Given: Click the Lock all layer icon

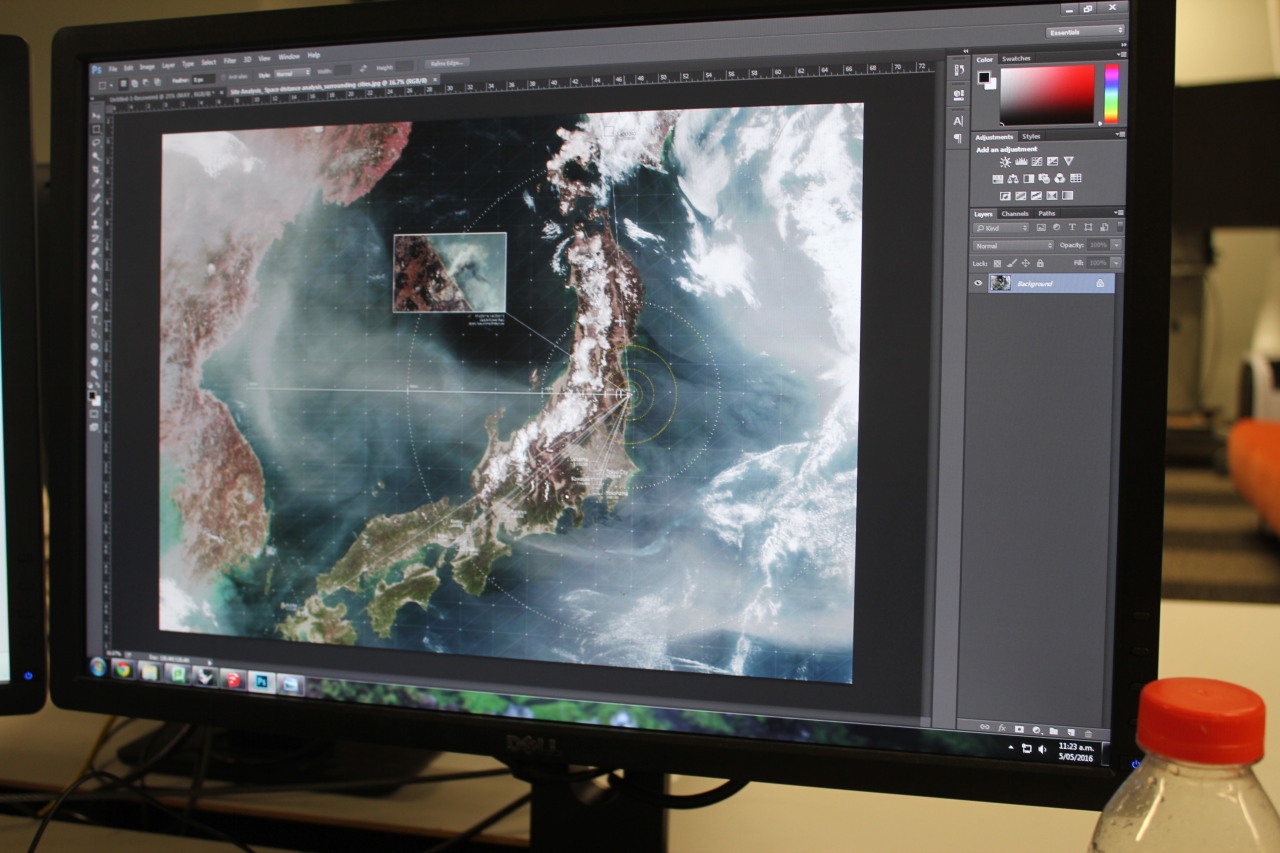Looking at the screenshot, I should (1040, 263).
